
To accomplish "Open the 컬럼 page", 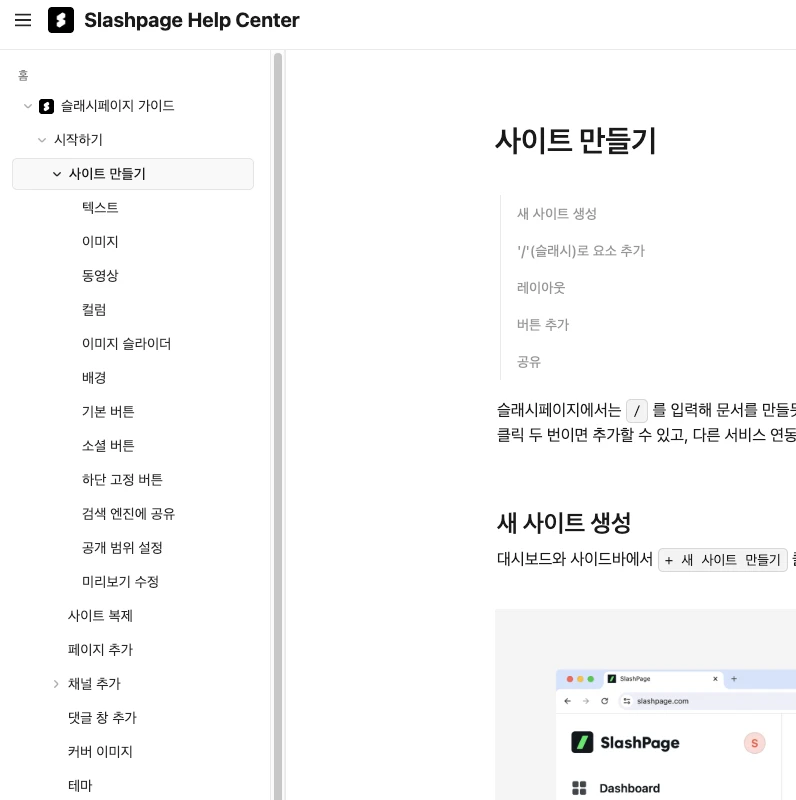I will pyautogui.click(x=94, y=310).
